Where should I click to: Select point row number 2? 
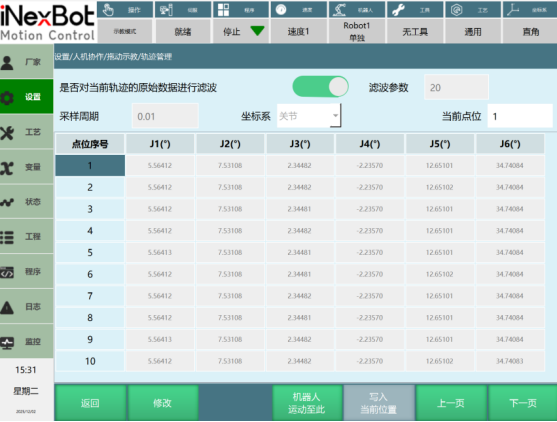pos(90,187)
